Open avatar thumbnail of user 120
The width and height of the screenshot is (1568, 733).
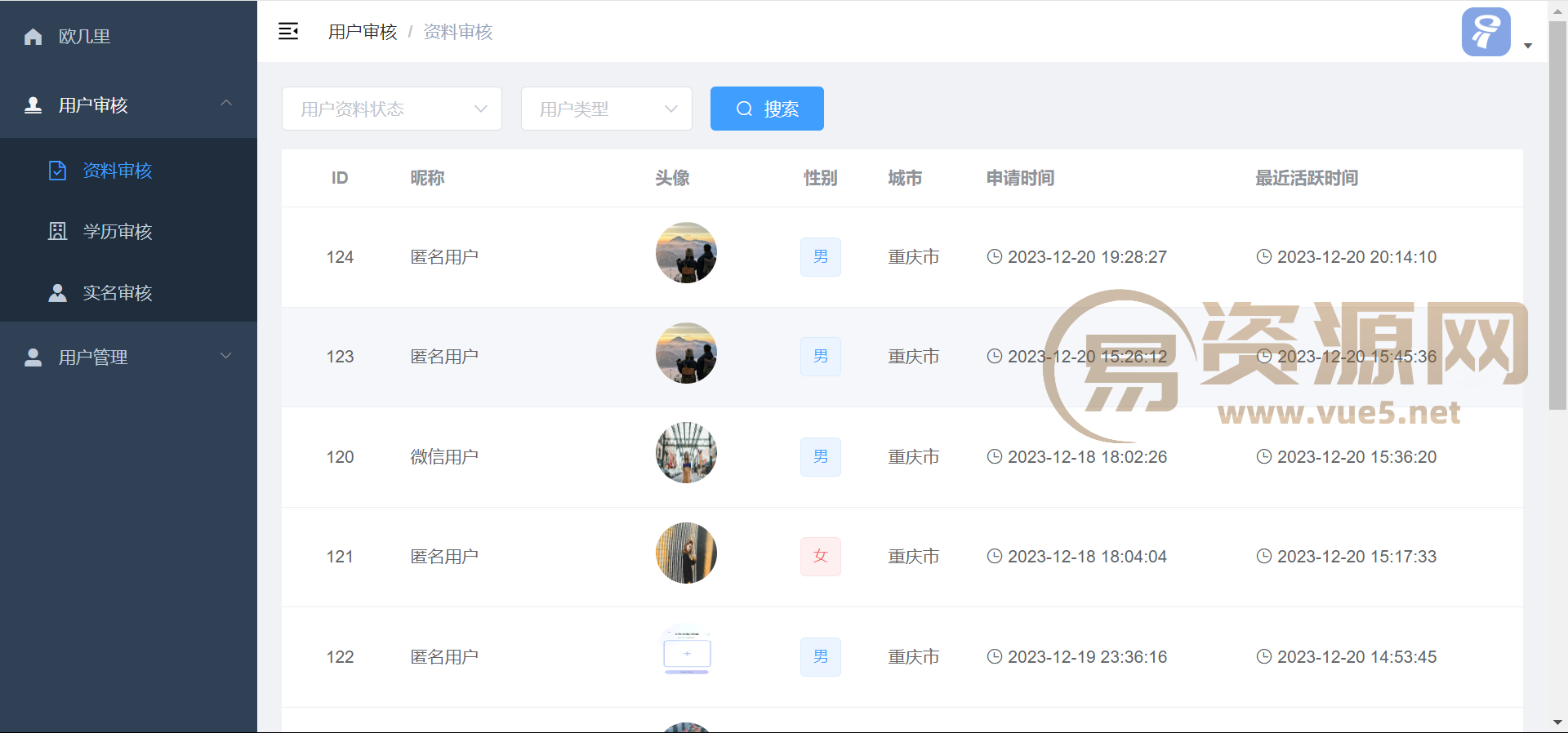[686, 453]
